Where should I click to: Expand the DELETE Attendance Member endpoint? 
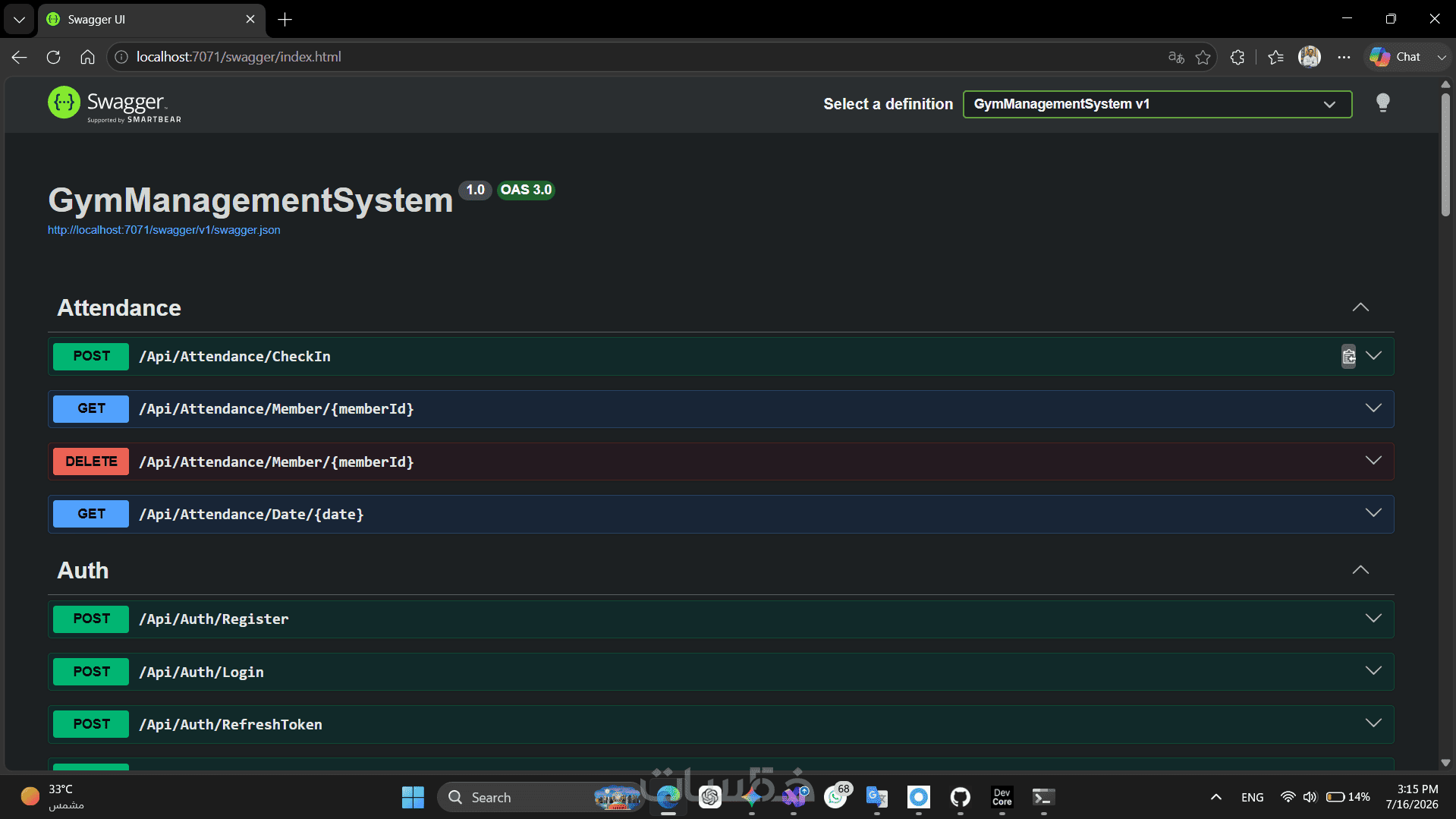(x=721, y=461)
